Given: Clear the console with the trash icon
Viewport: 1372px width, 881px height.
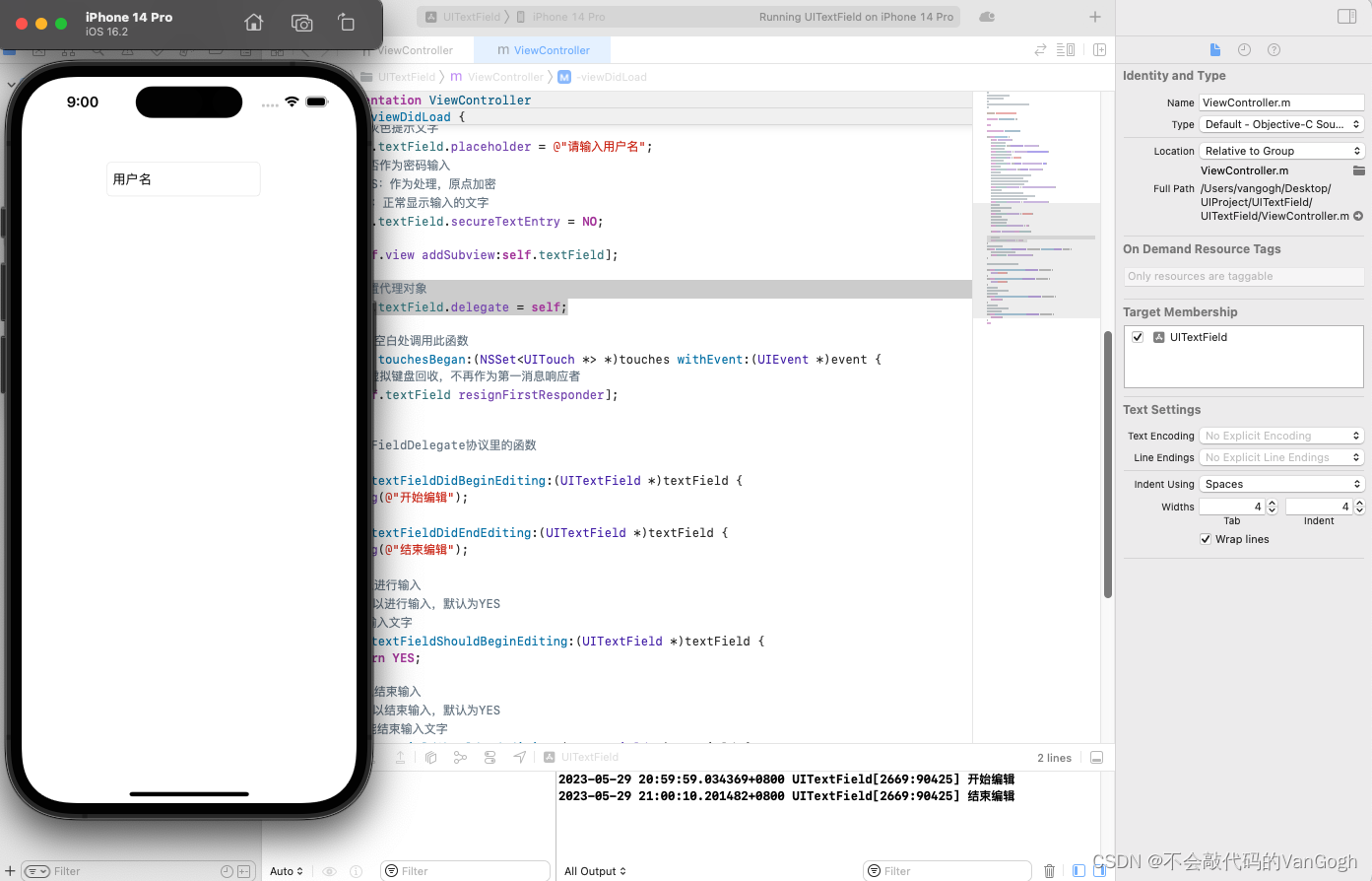Looking at the screenshot, I should 1049,871.
